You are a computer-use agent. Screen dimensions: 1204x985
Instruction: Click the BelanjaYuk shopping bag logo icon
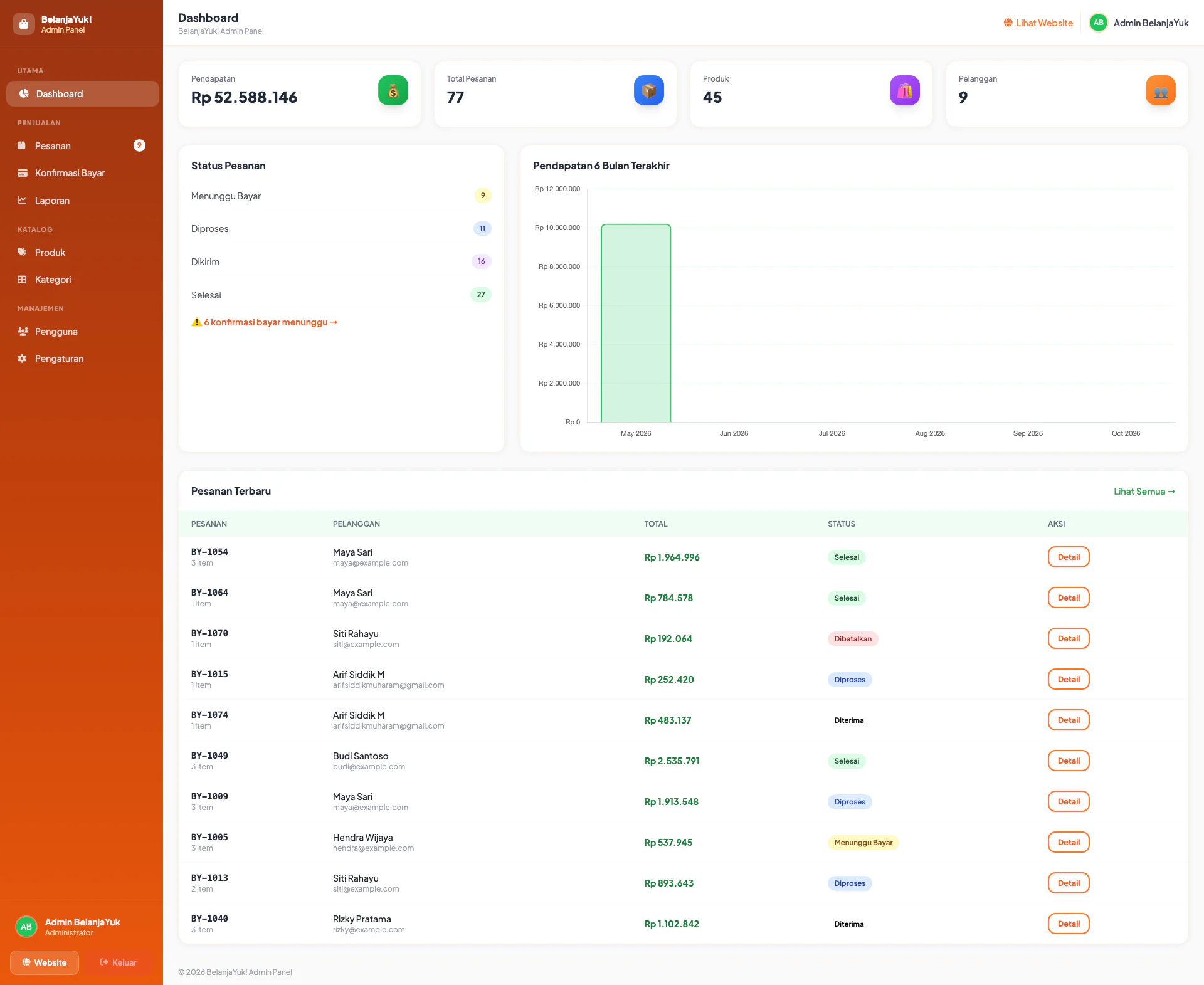pyautogui.click(x=24, y=24)
